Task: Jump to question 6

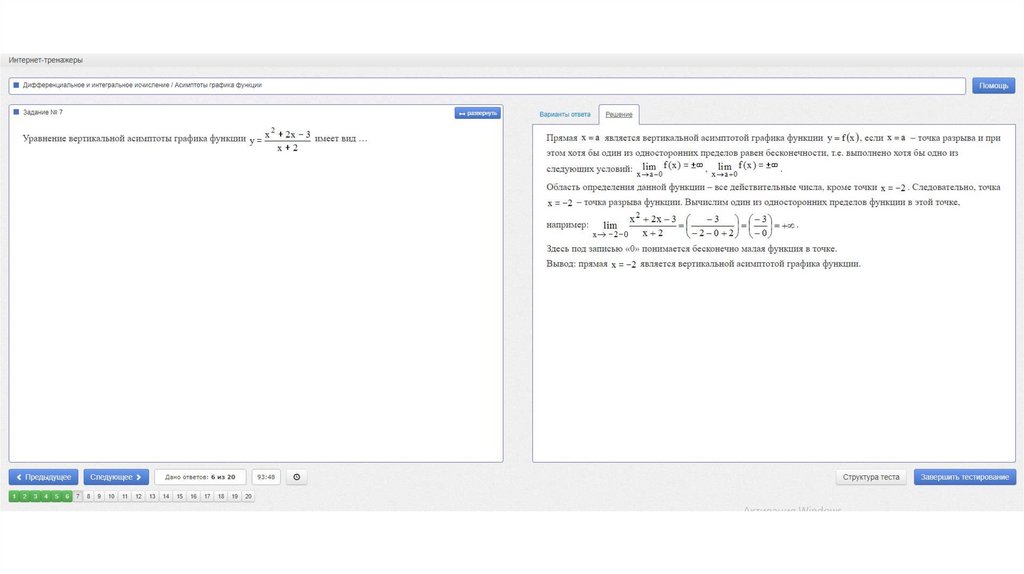Action: tap(67, 496)
